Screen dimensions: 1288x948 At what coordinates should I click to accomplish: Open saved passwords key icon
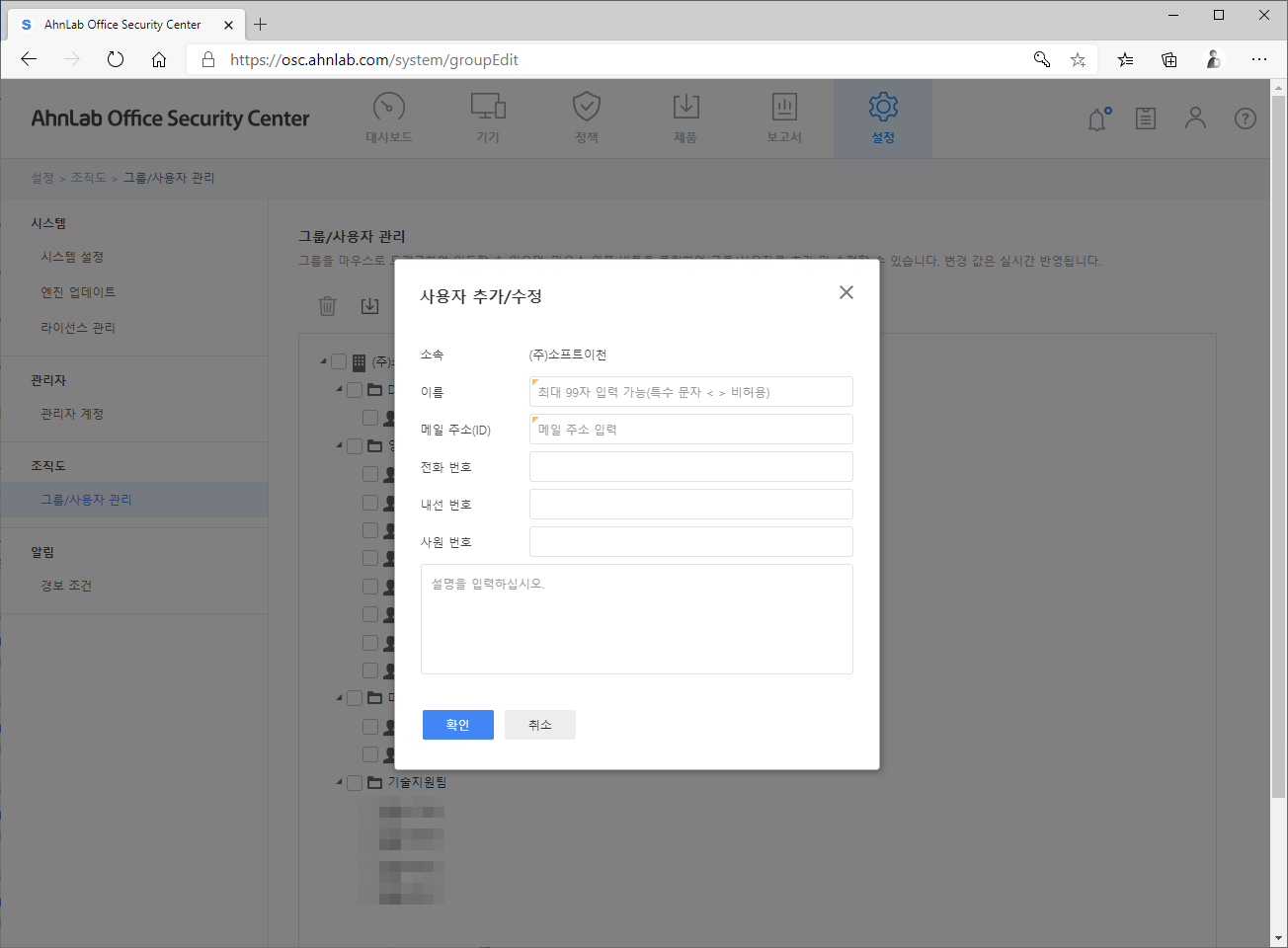[1042, 59]
